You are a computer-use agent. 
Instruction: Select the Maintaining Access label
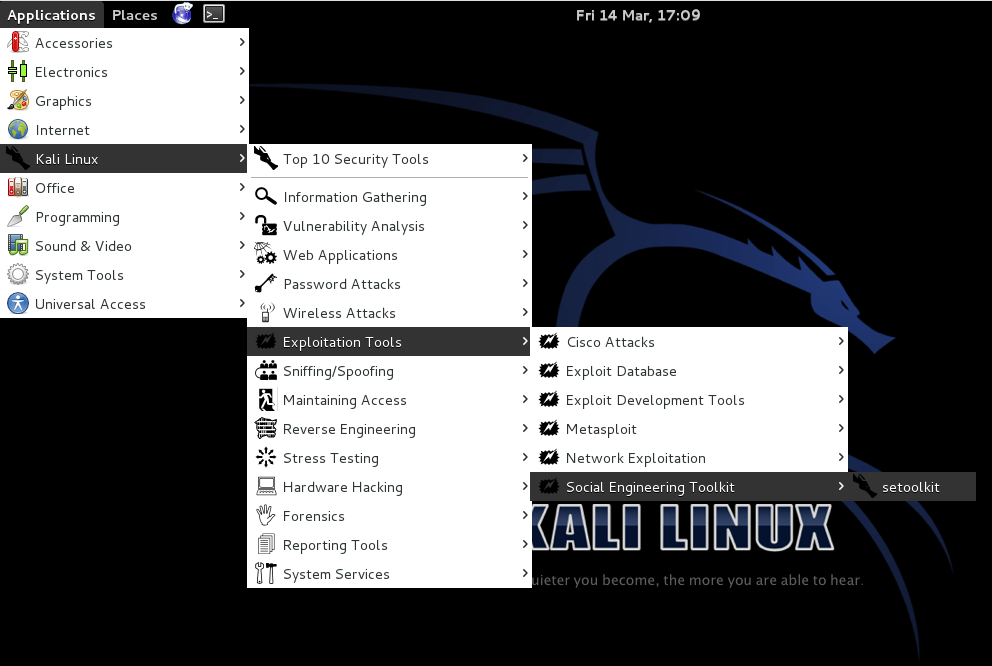tap(345, 400)
